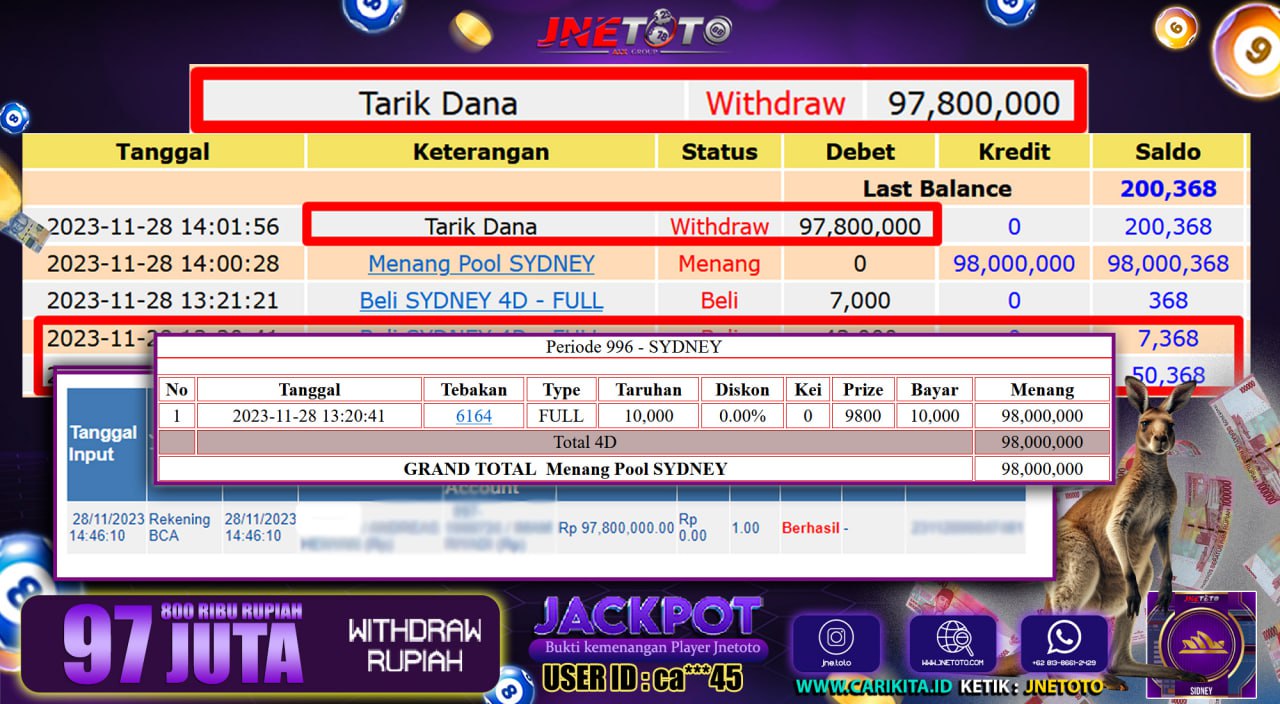This screenshot has width=1280, height=704.
Task: Open the www.jnetoto.com globe icon
Action: [952, 643]
